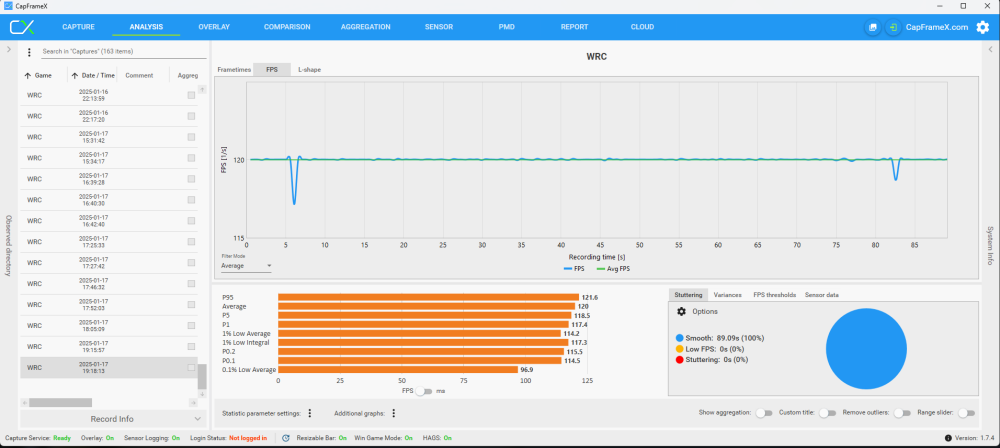This screenshot has height=448, width=1000.
Task: Open the captures list three-dot menu
Action: pyautogui.click(x=29, y=52)
